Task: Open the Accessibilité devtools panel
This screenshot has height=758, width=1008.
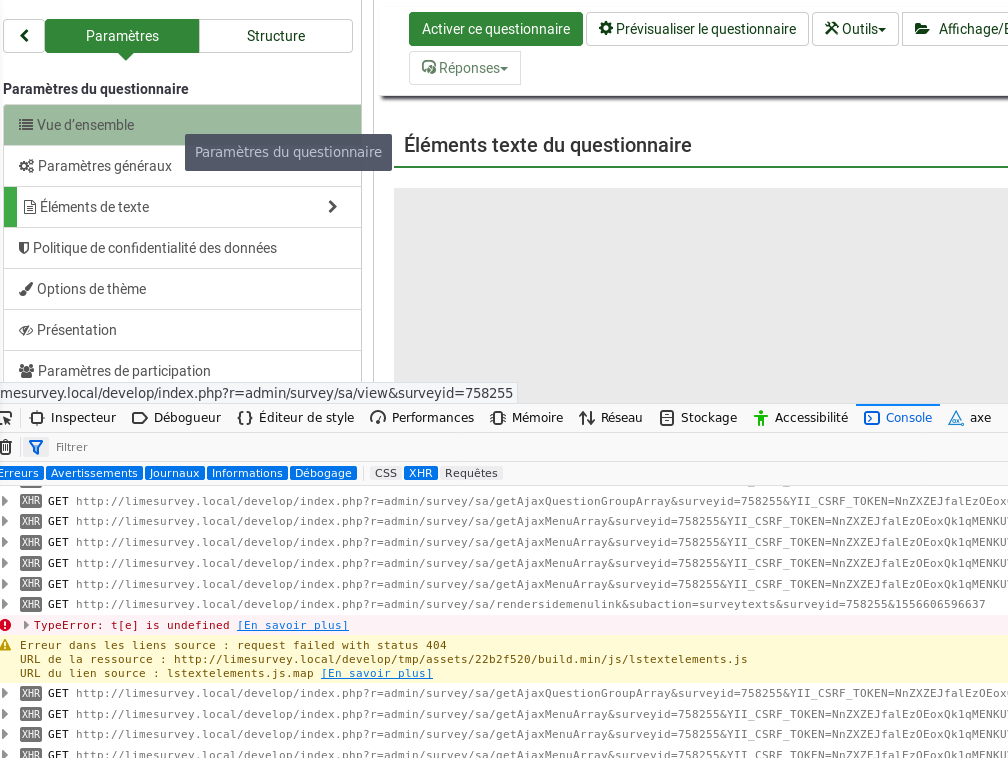Action: [800, 418]
